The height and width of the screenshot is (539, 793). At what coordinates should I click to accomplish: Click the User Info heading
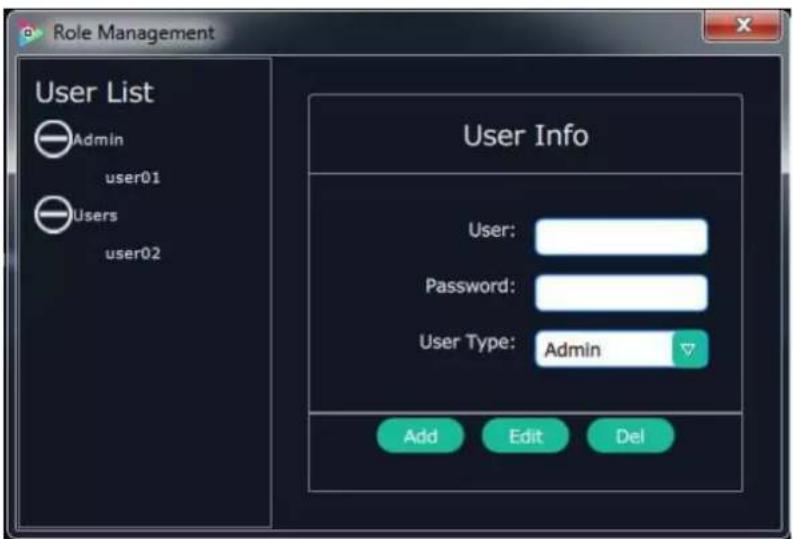526,136
